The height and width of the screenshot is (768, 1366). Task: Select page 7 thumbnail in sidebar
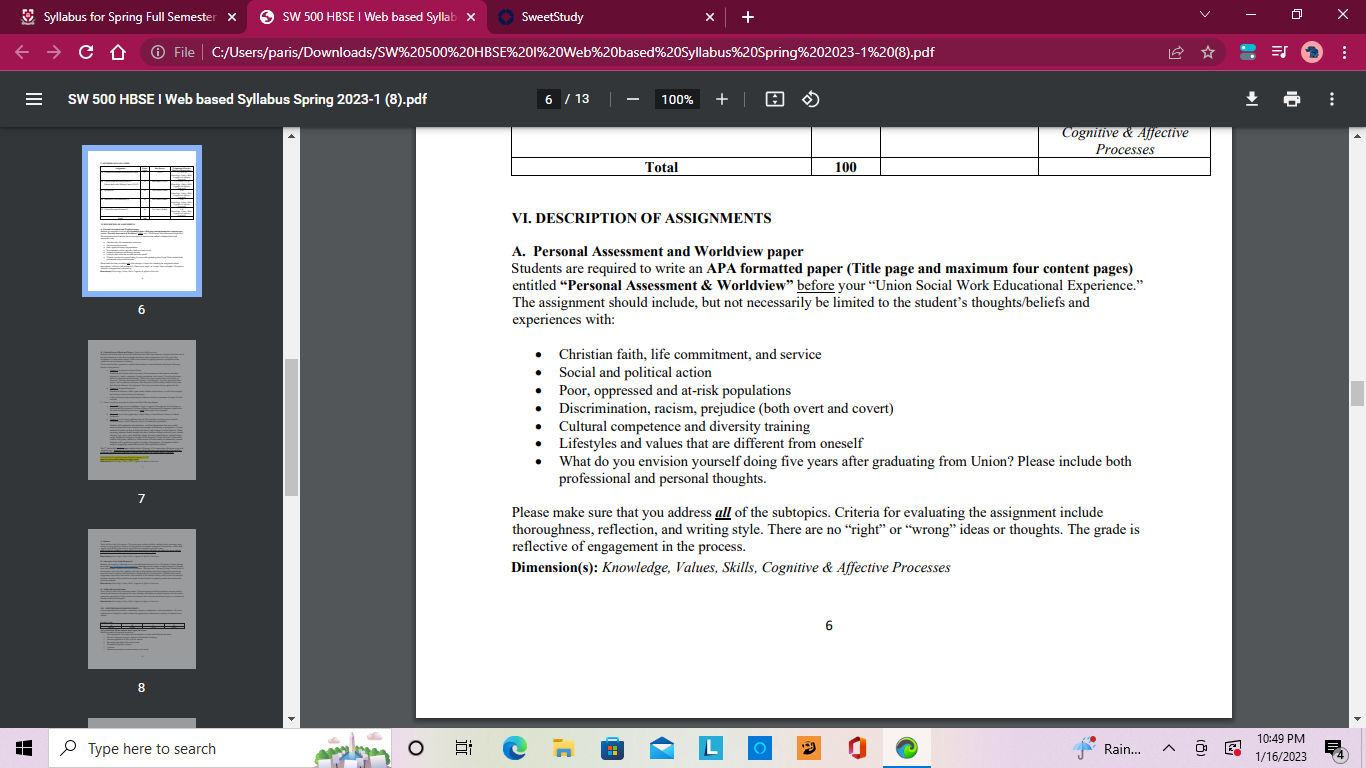pos(142,410)
